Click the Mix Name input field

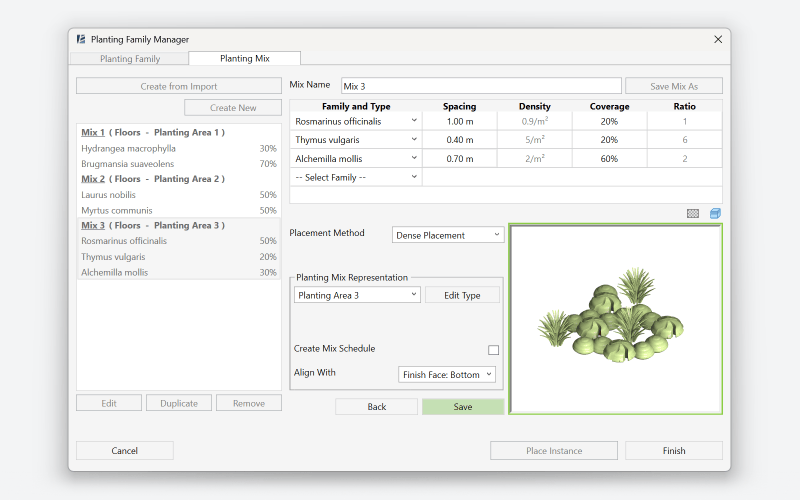pos(481,86)
